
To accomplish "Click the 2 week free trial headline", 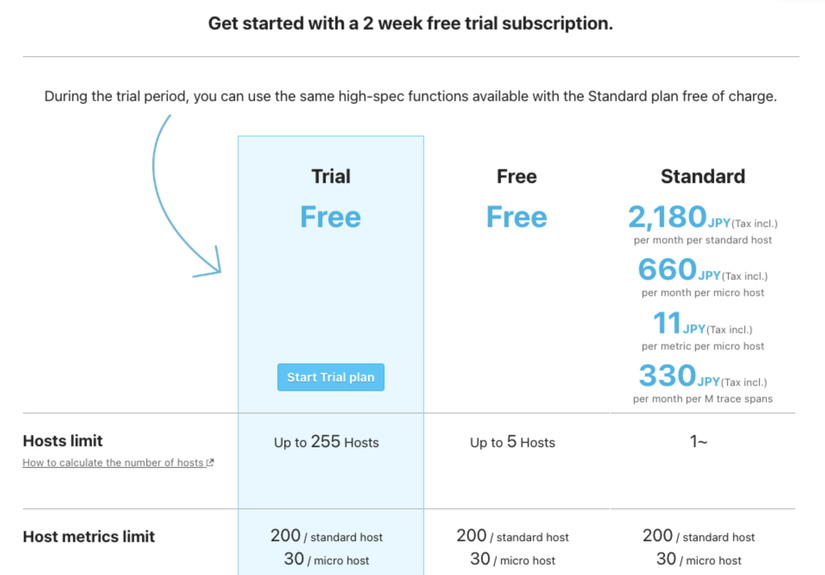I will click(x=410, y=23).
